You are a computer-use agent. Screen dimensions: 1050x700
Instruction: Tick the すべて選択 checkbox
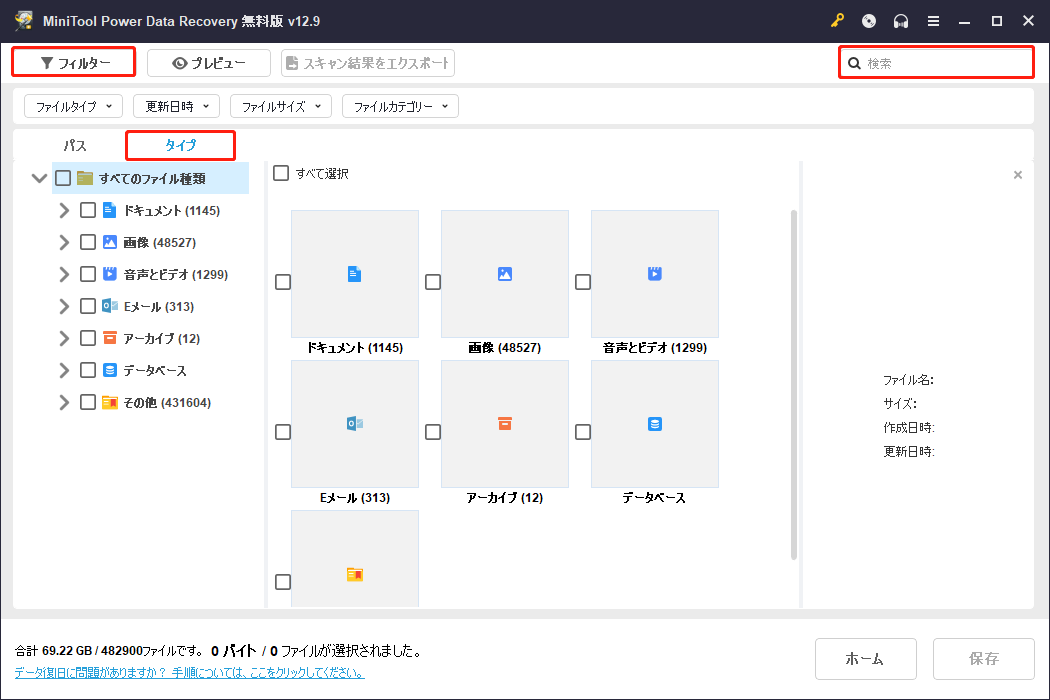(x=281, y=173)
